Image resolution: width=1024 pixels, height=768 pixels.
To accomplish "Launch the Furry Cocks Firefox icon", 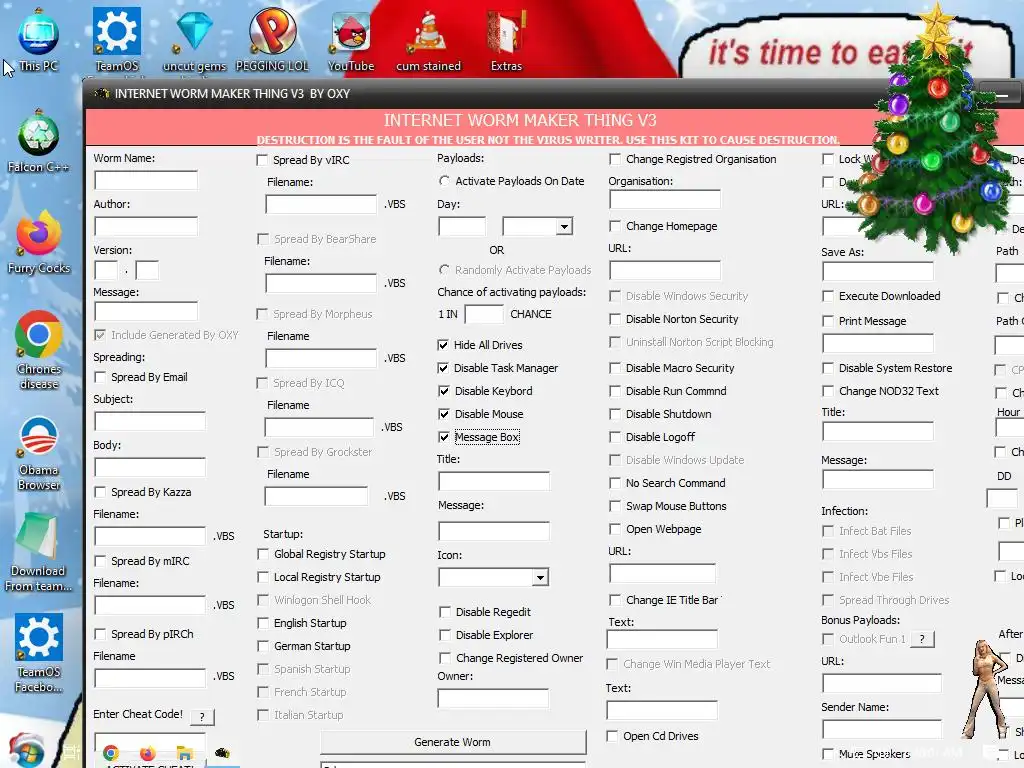I will point(39,242).
